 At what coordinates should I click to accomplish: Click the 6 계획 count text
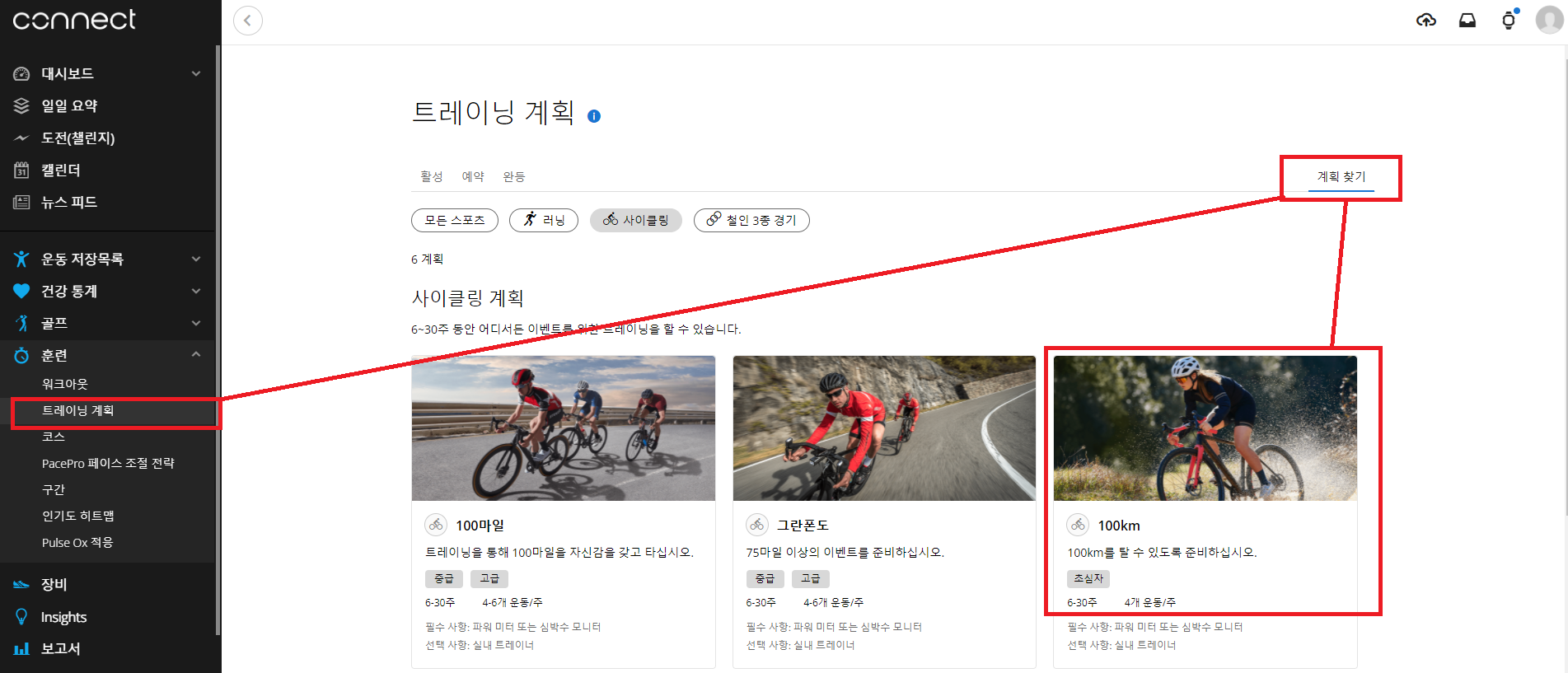point(427,259)
